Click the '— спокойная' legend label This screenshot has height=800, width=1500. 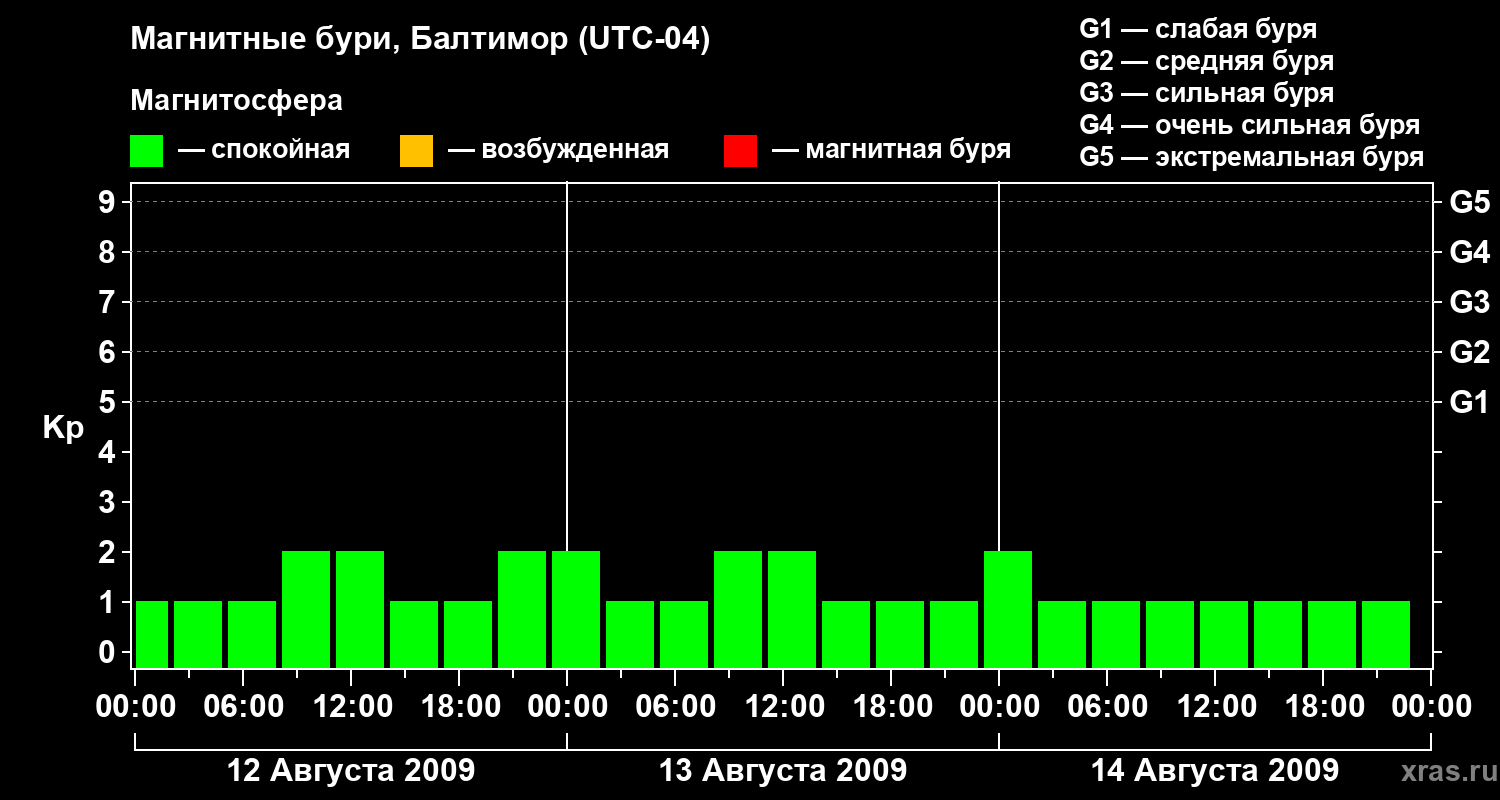264,150
